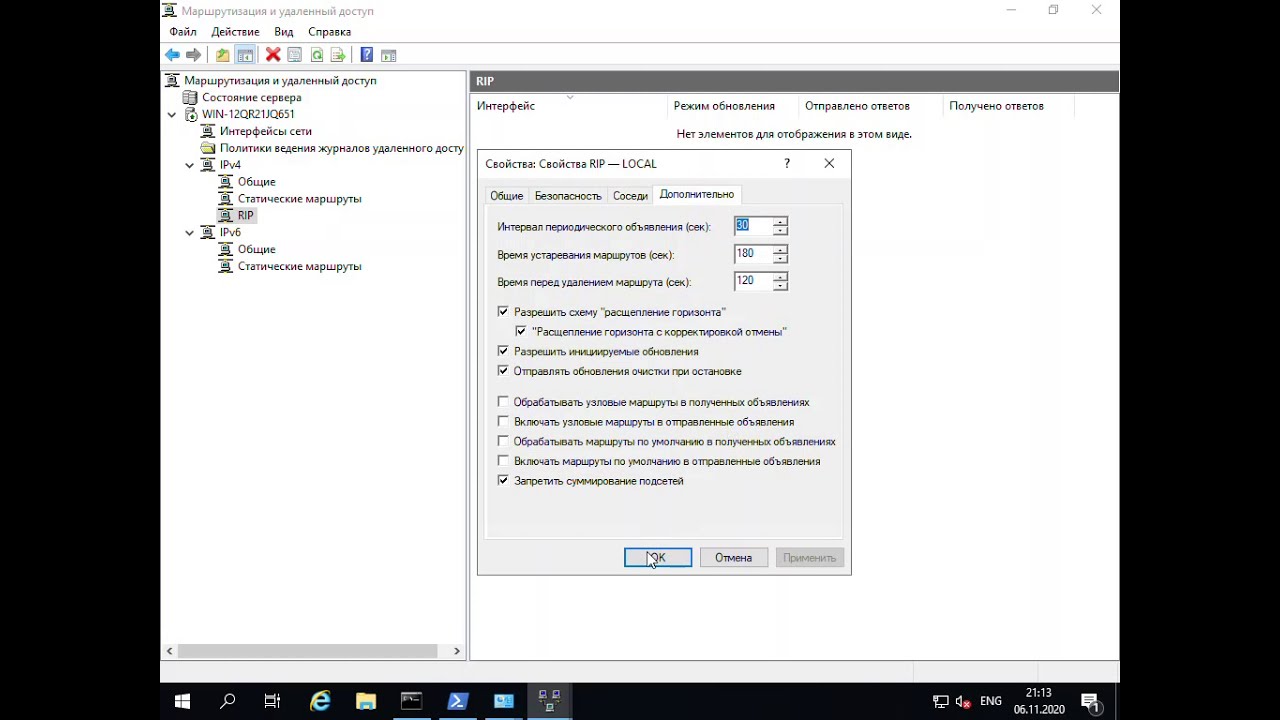Viewport: 1280px width, 720px height.
Task: Open the Действие menu
Action: [x=235, y=32]
